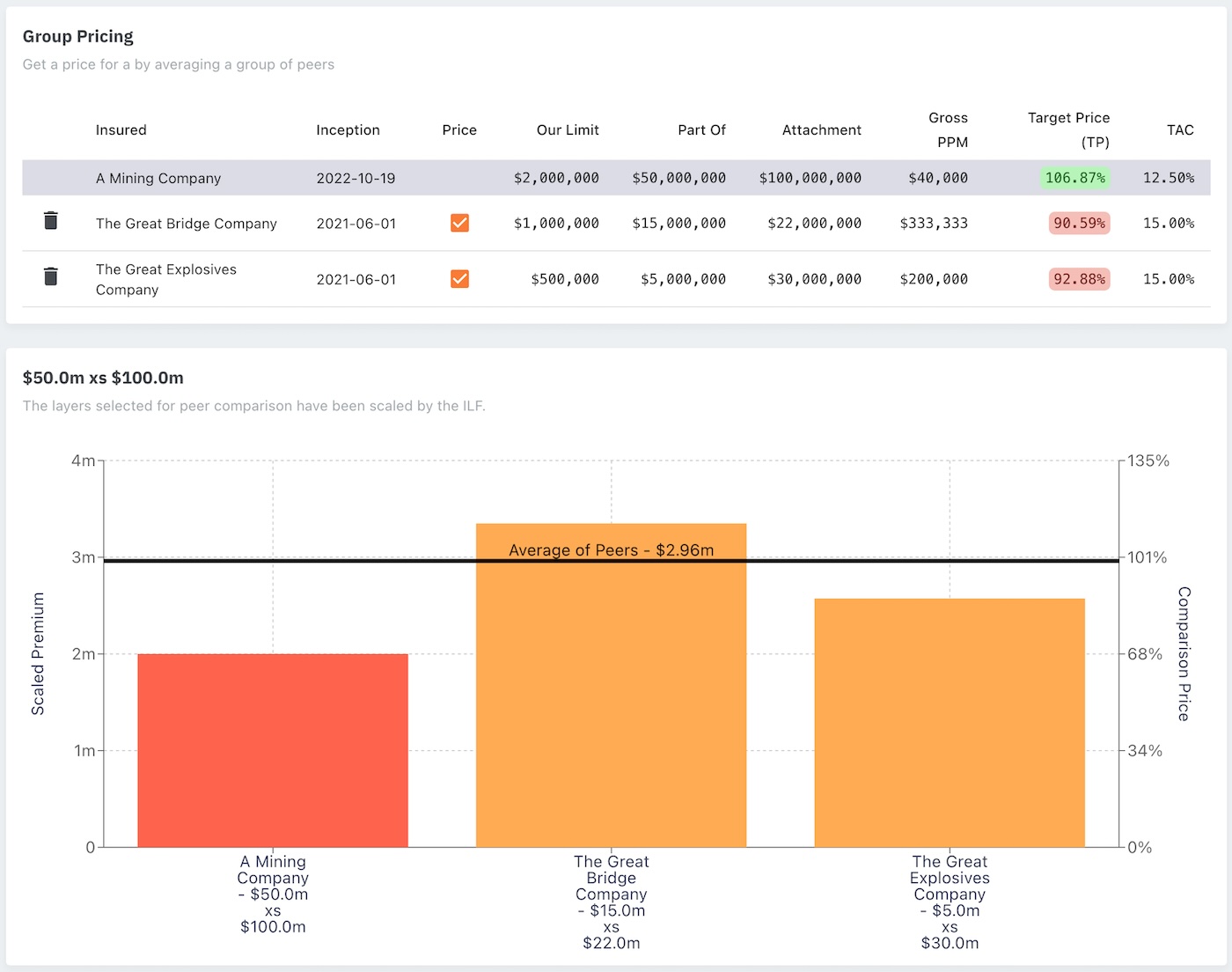Click the TAC column header
The height and width of the screenshot is (972, 1232).
pyautogui.click(x=1180, y=129)
